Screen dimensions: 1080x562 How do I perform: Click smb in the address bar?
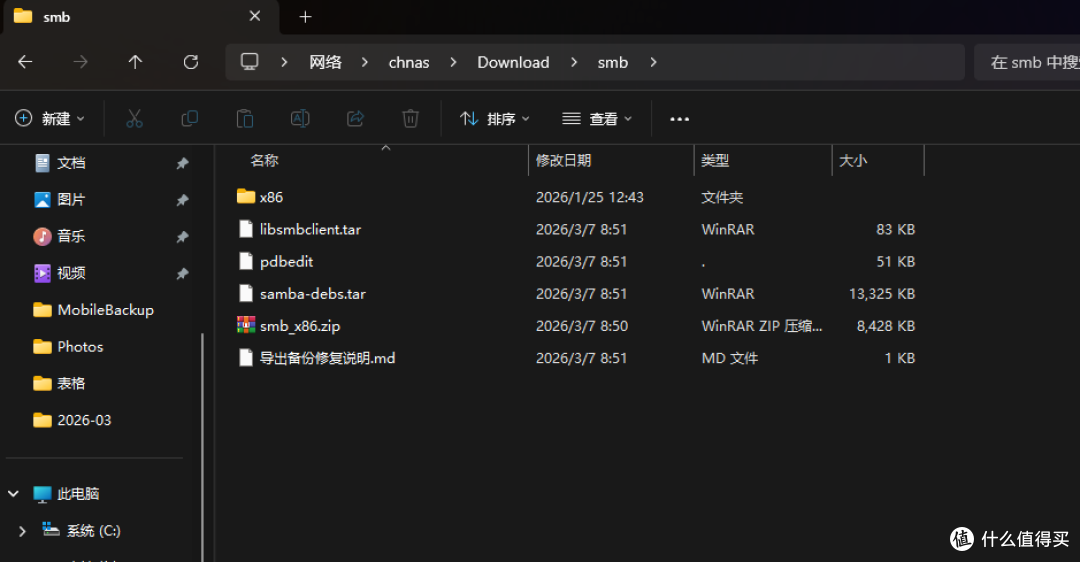[x=612, y=62]
